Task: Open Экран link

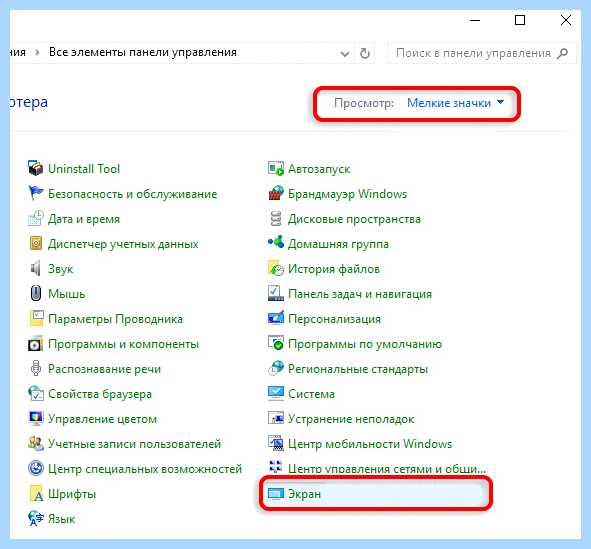Action: 305,494
